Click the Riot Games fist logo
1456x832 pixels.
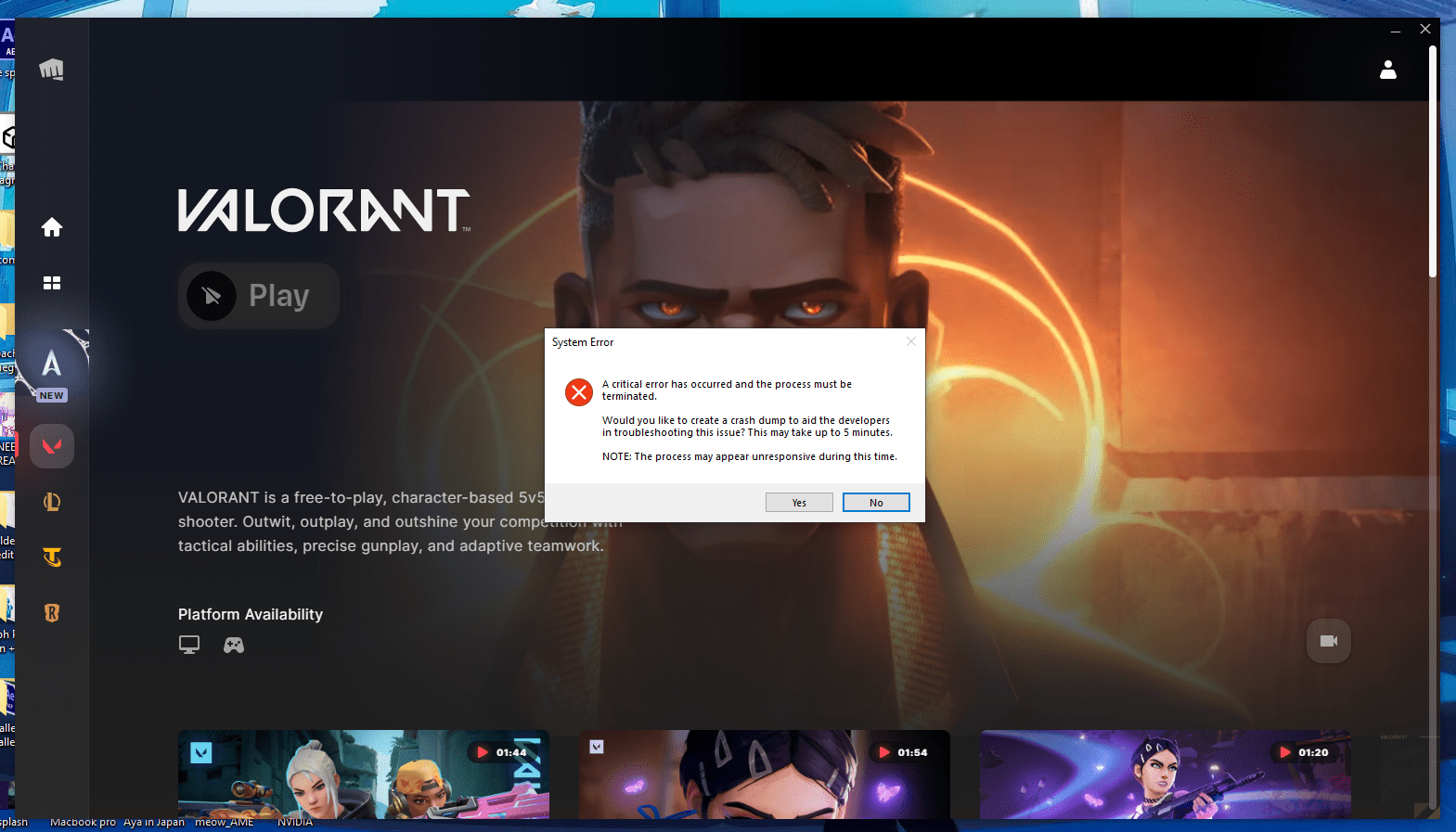tap(52, 70)
